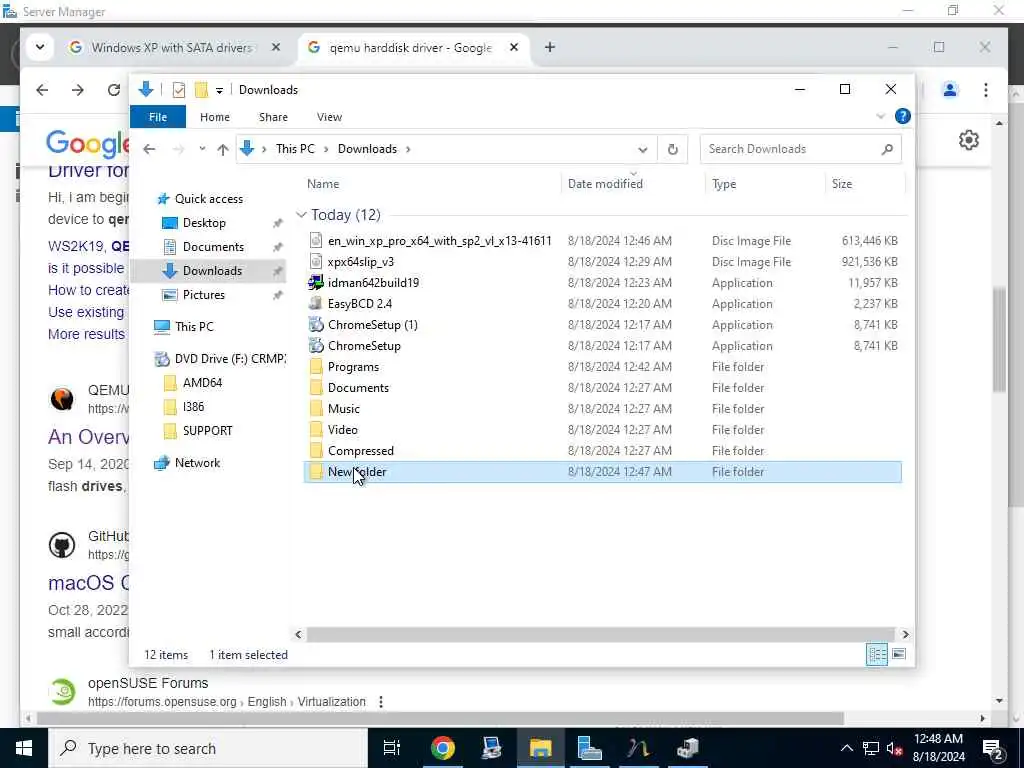The height and width of the screenshot is (768, 1024).
Task: Select the Music folder
Action: point(344,409)
